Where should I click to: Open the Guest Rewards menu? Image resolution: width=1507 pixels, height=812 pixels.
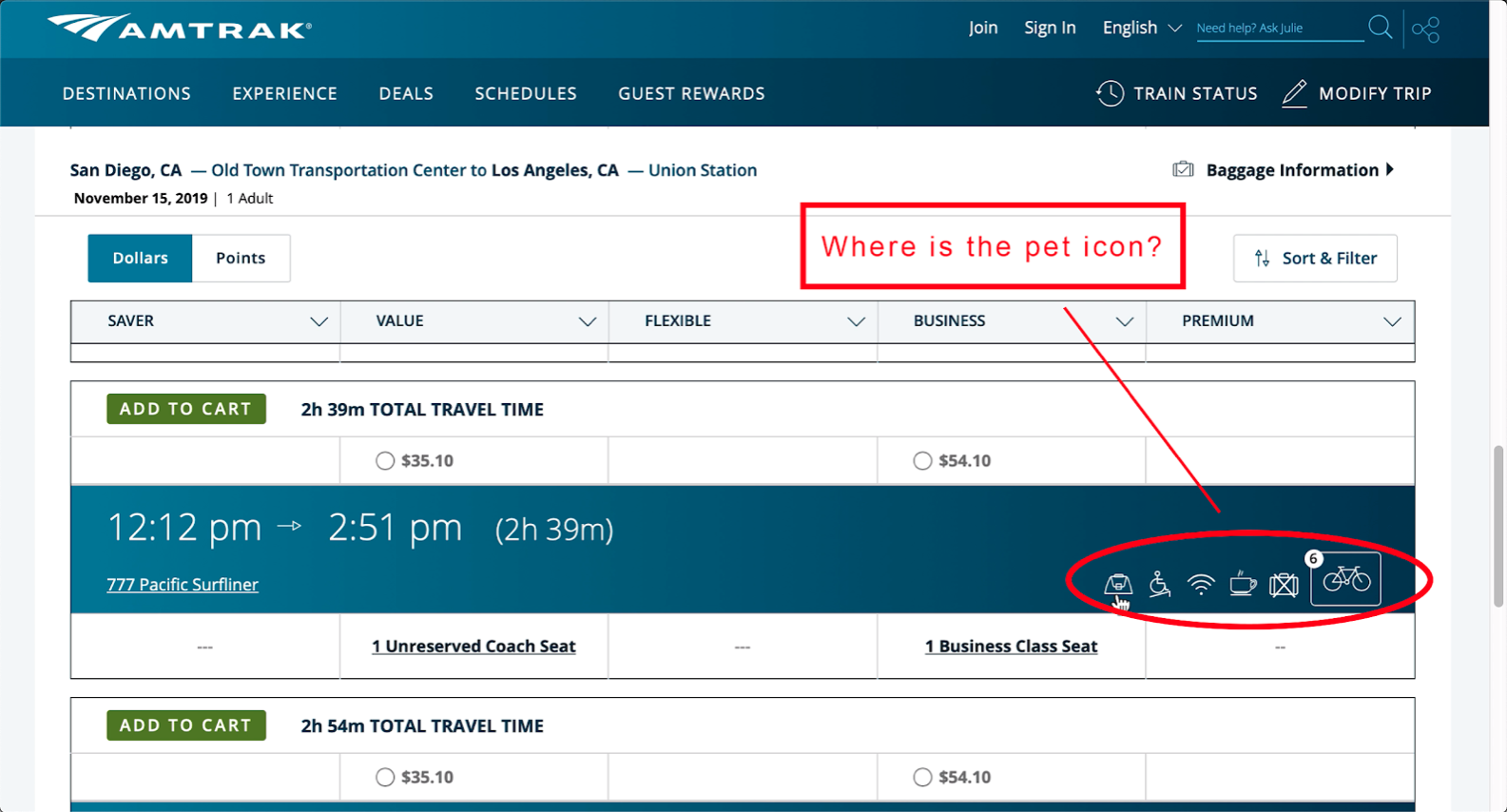pos(691,93)
